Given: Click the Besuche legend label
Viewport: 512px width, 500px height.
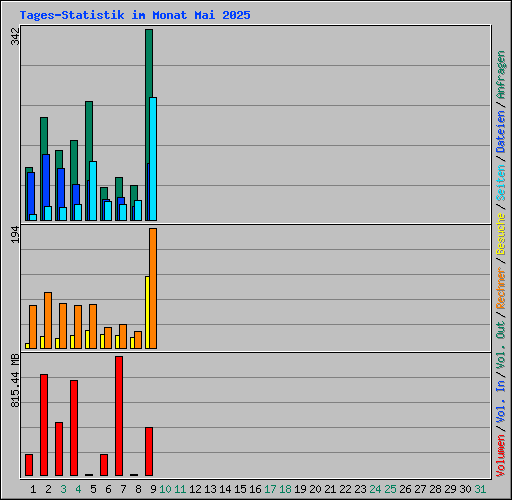Looking at the screenshot, I should click(x=501, y=234).
